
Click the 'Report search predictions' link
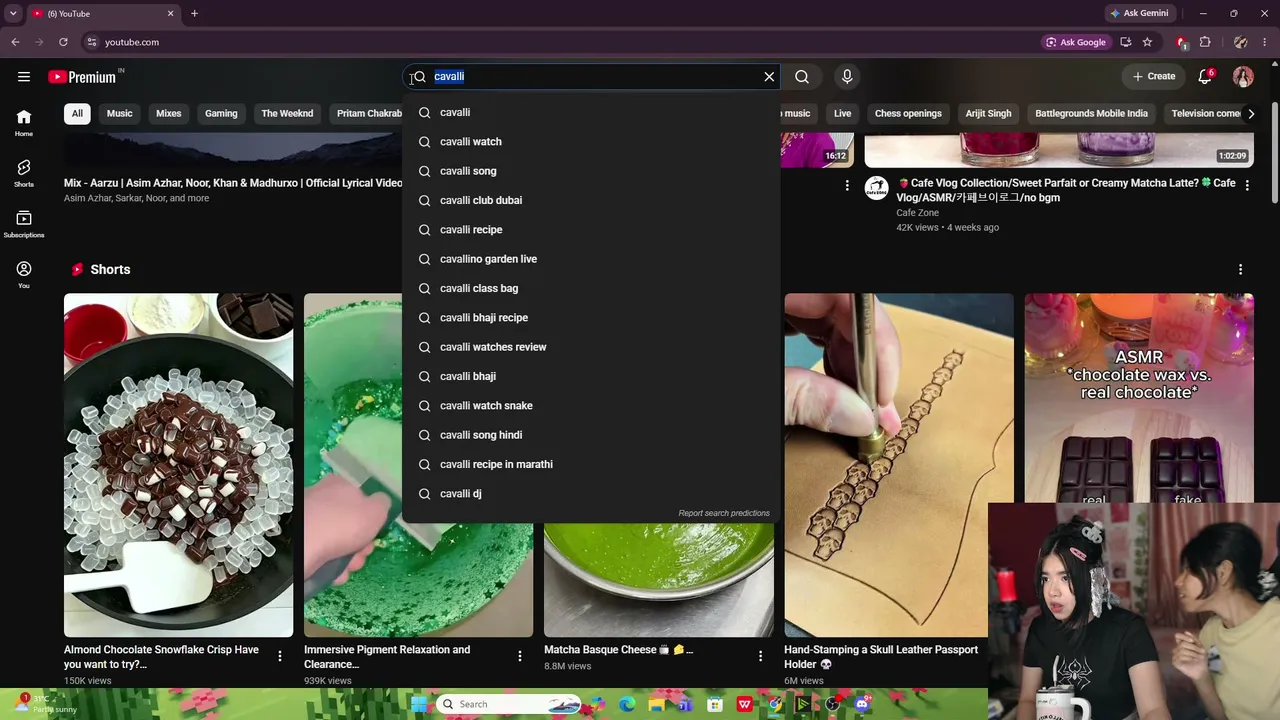point(724,513)
